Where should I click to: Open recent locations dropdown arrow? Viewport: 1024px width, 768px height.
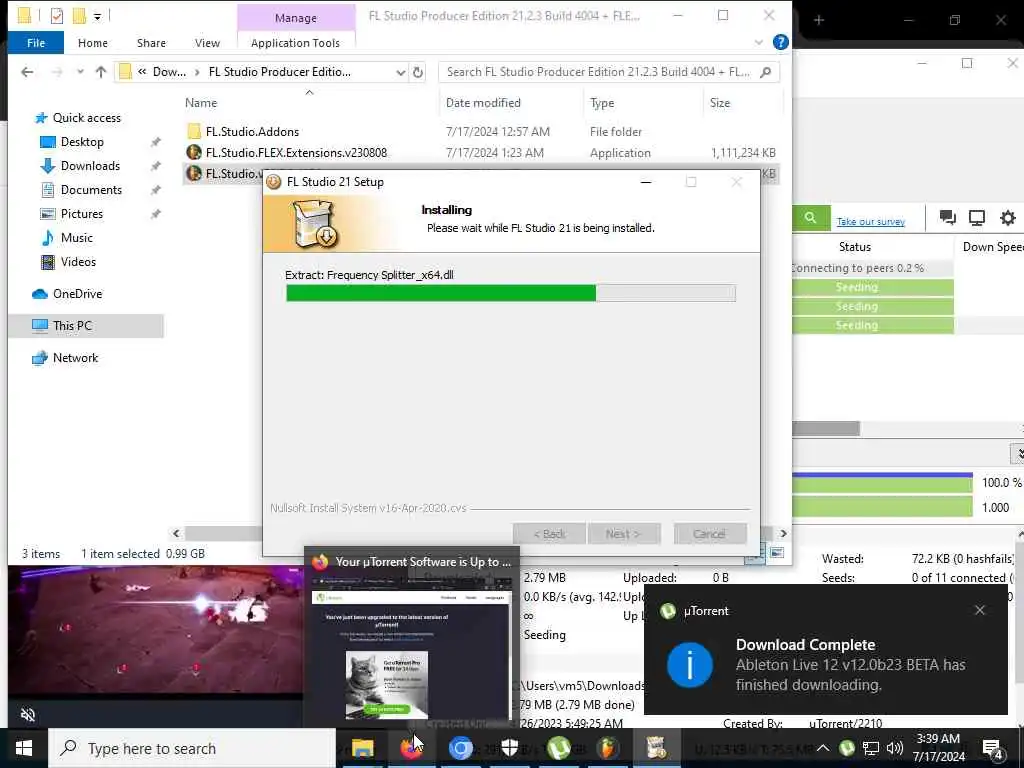(x=80, y=72)
